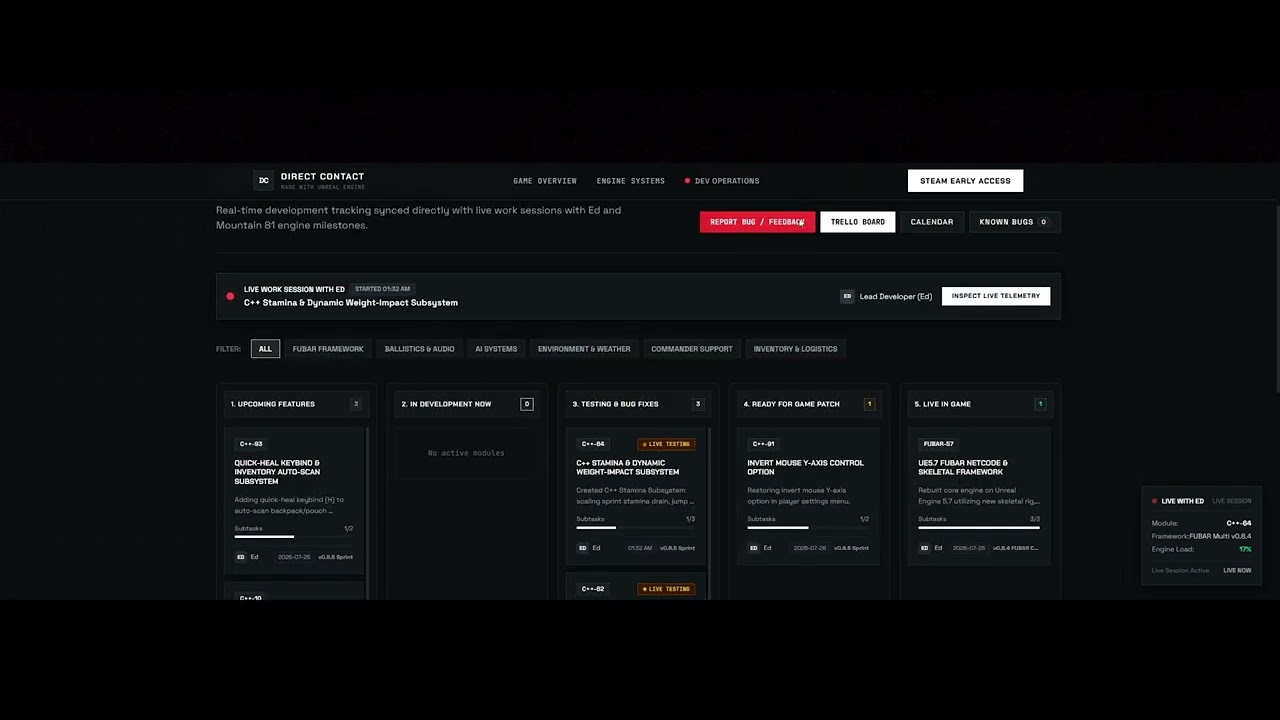The image size is (1280, 720).
Task: Click the Started 01:32 AM badge
Action: [382, 289]
